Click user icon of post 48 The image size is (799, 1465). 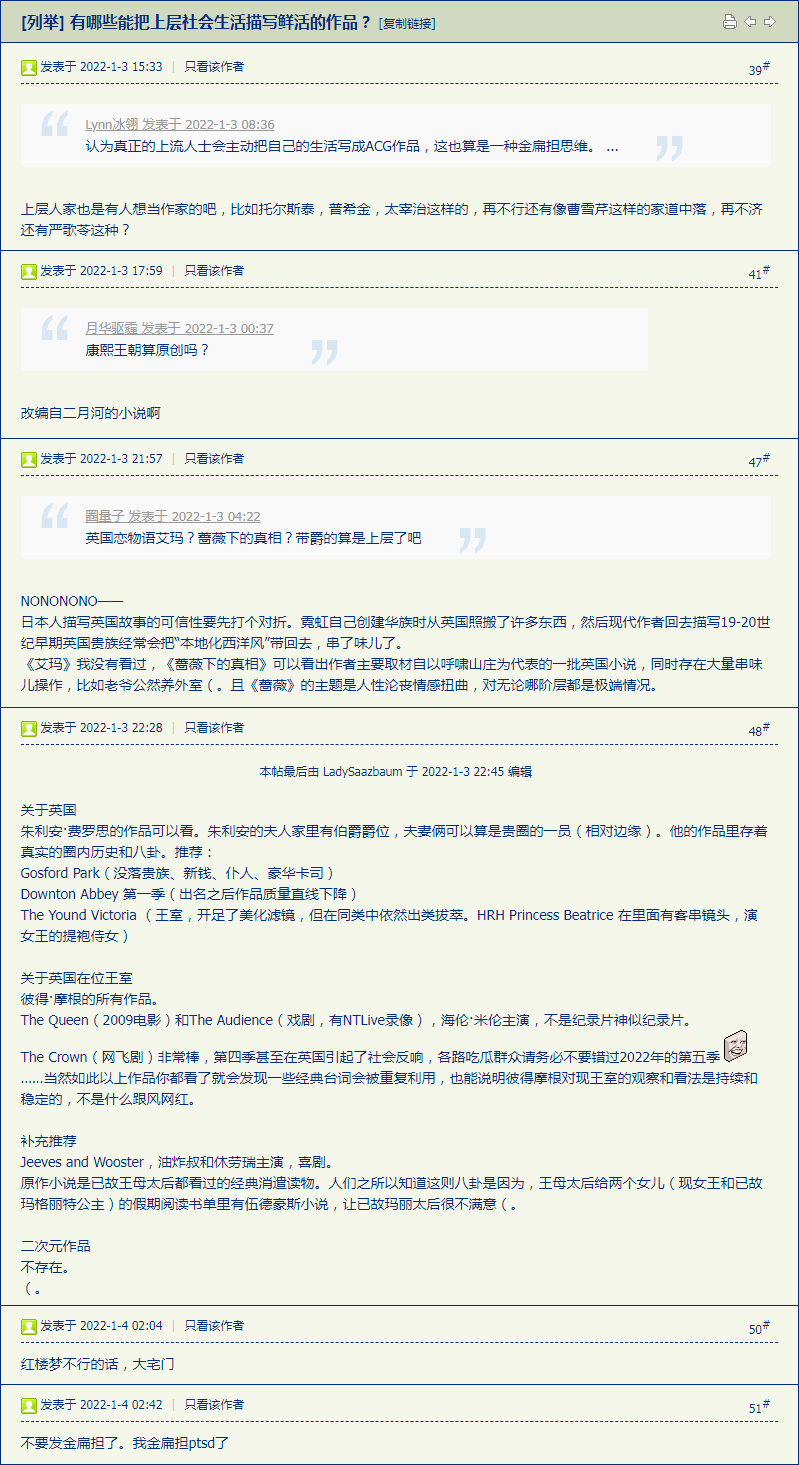pyautogui.click(x=29, y=728)
